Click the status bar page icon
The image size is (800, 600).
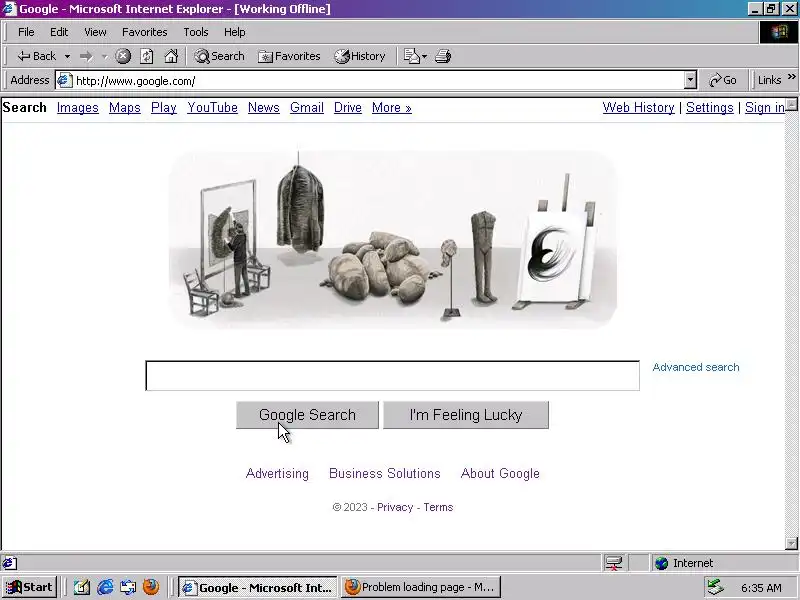point(9,563)
